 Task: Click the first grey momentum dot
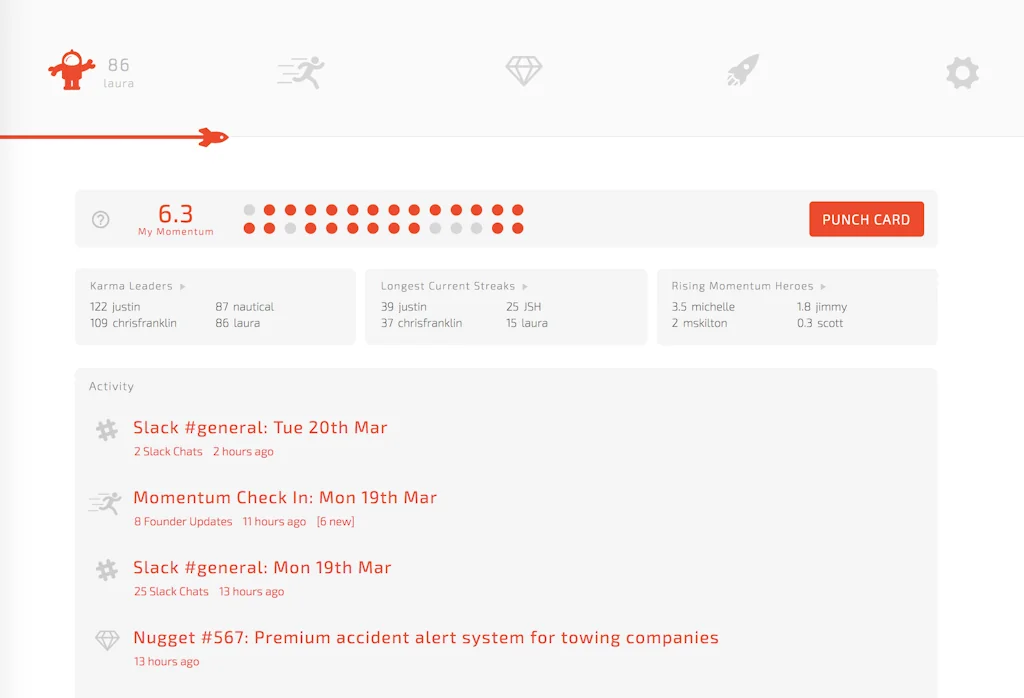(x=249, y=210)
